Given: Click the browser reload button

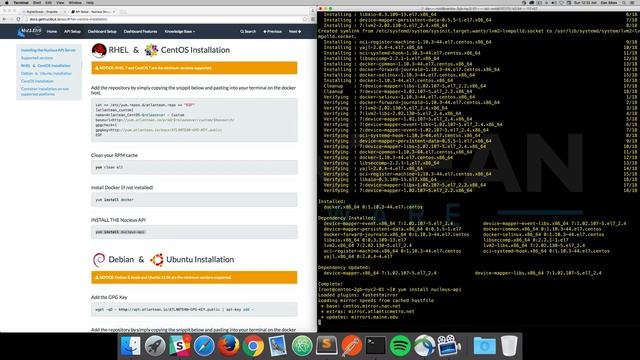Looking at the screenshot, I should pos(18,19).
